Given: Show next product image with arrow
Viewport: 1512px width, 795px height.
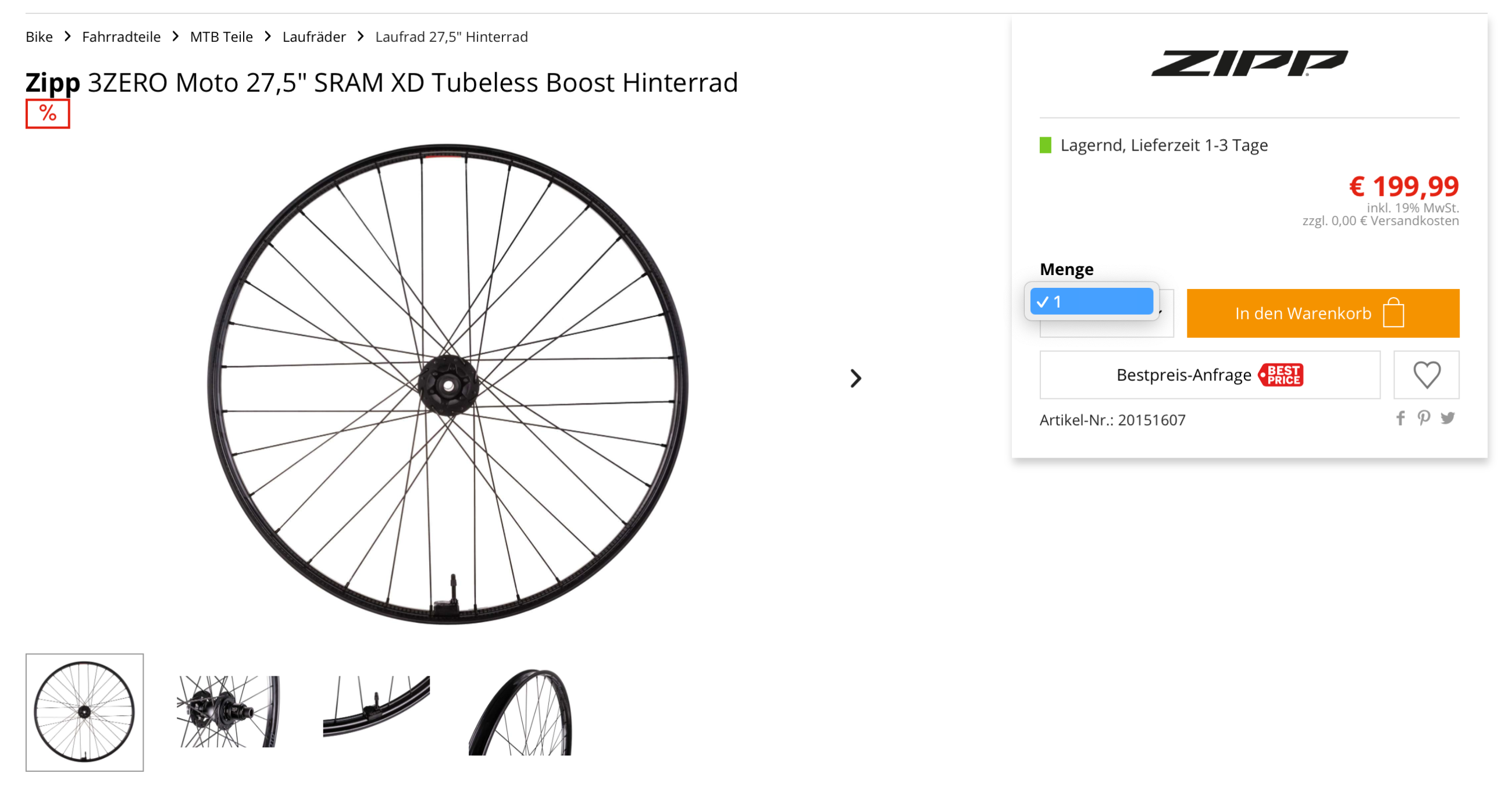Looking at the screenshot, I should pyautogui.click(x=855, y=378).
